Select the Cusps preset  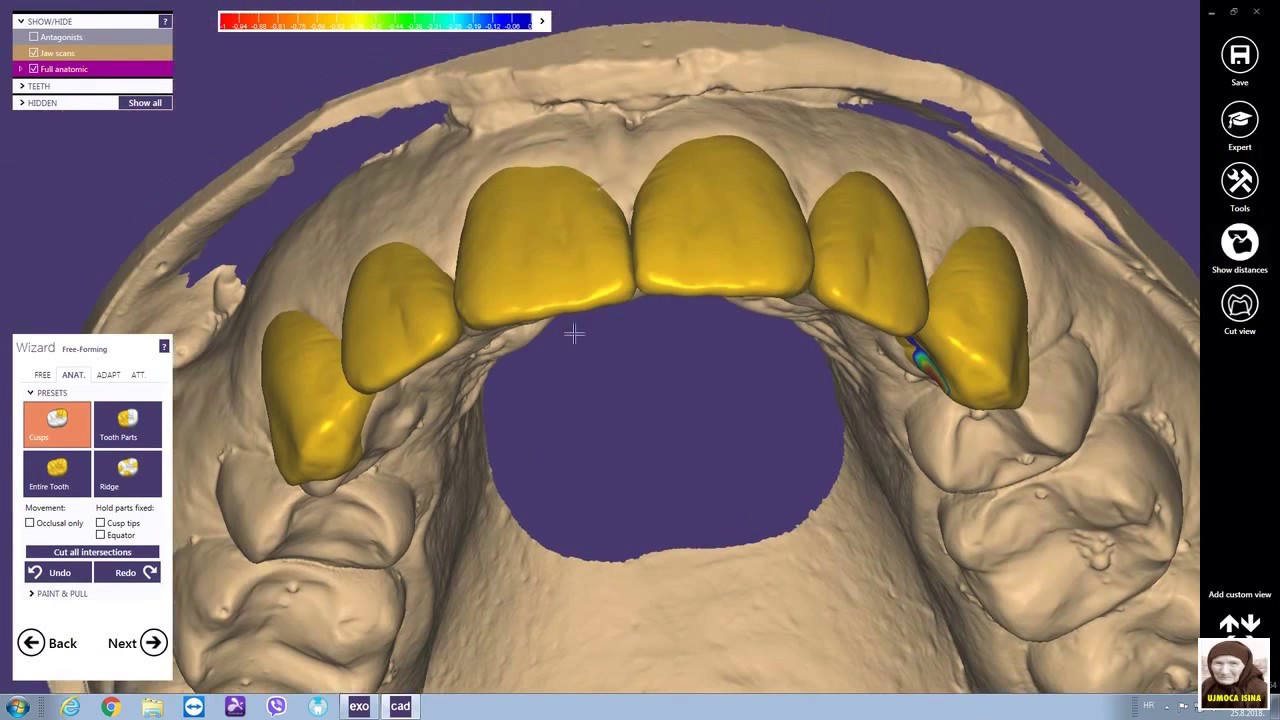[x=57, y=424]
